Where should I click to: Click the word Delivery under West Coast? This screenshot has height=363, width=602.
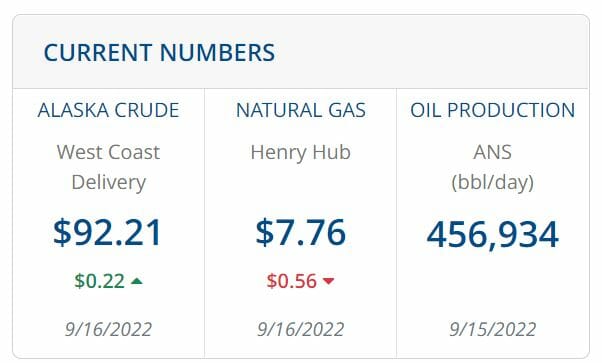(109, 182)
